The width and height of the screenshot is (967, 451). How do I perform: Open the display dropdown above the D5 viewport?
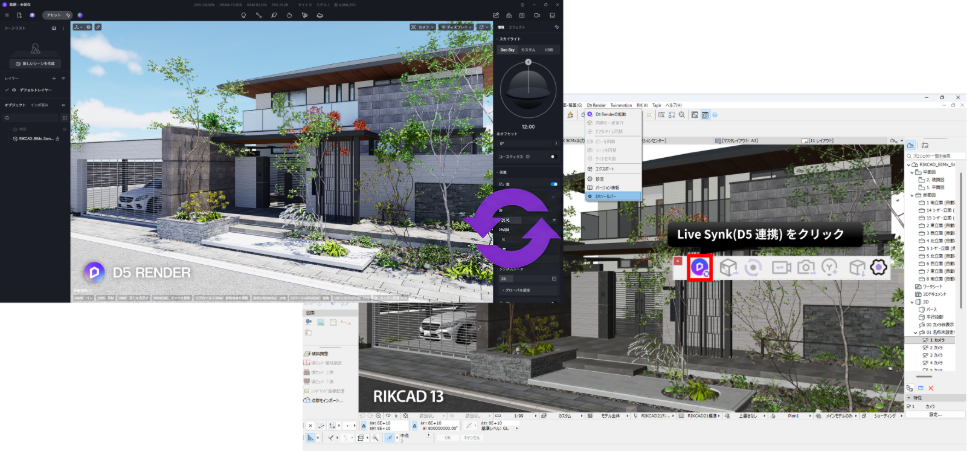(x=456, y=27)
